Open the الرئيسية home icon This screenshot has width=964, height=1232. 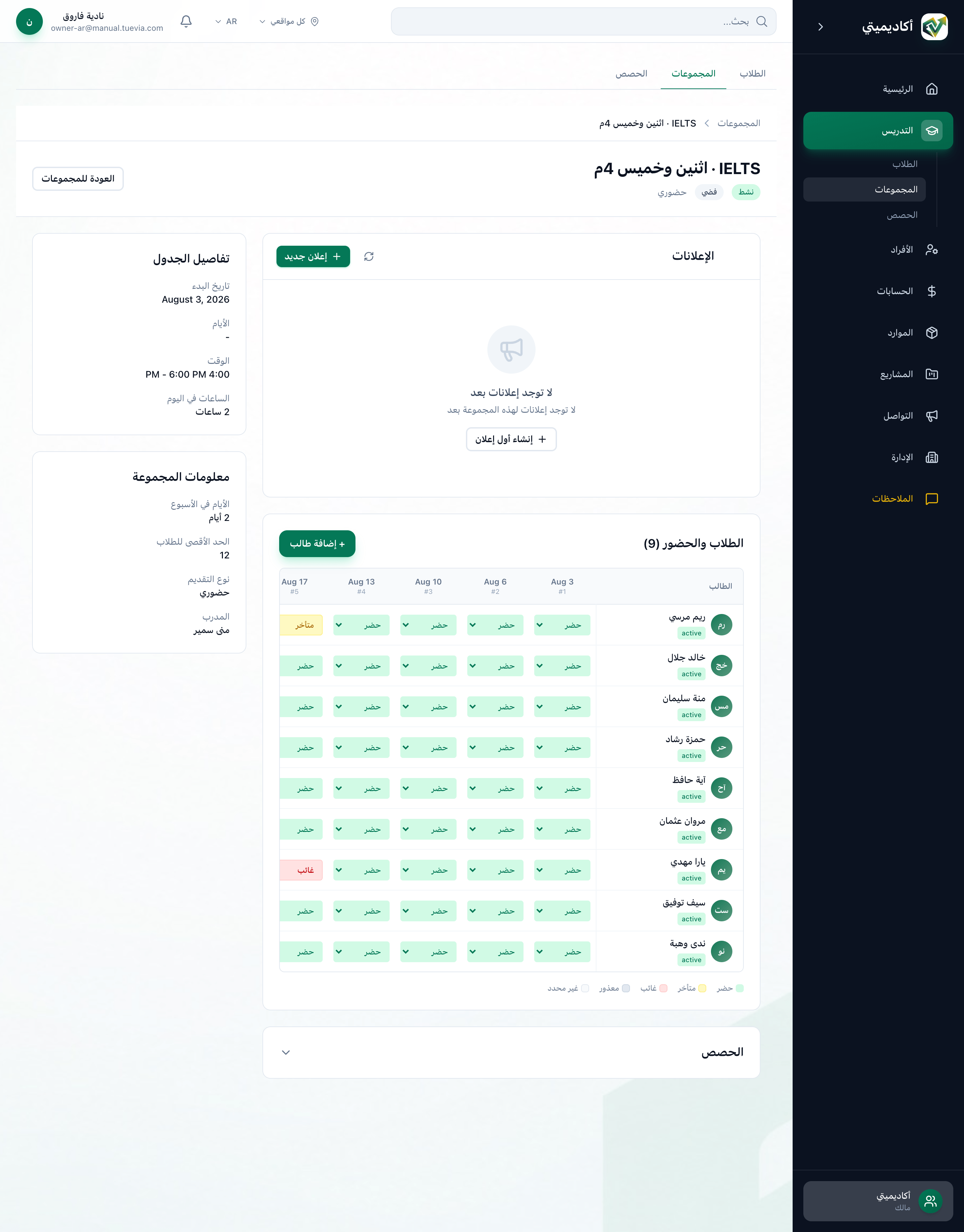(x=932, y=89)
